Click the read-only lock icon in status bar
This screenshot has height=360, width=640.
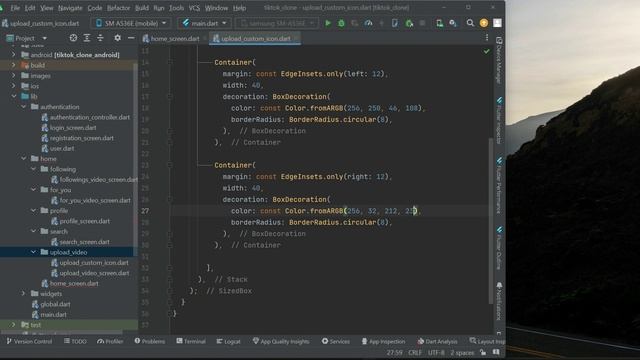(483, 352)
